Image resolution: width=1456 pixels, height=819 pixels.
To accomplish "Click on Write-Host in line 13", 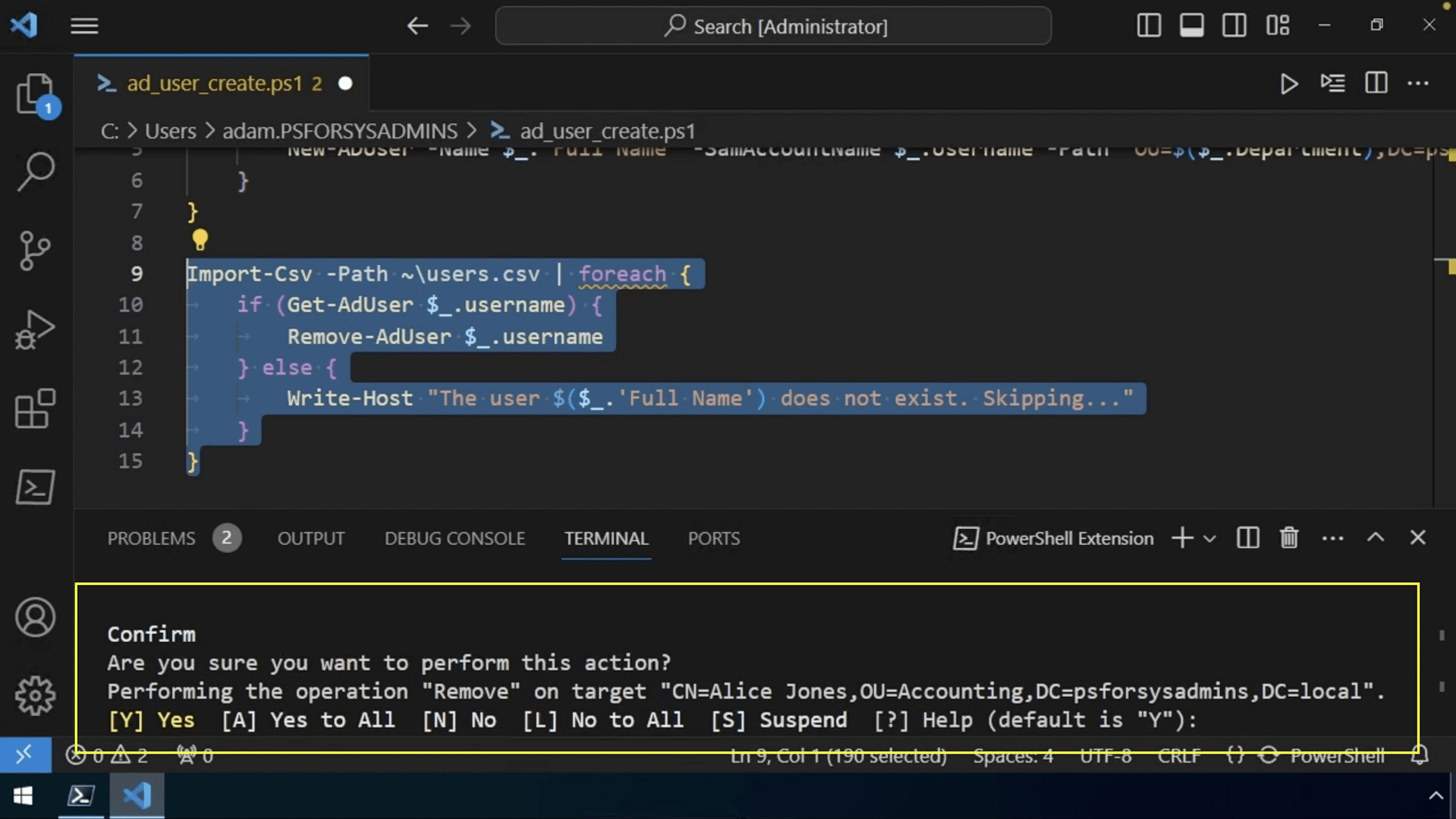I will point(350,398).
